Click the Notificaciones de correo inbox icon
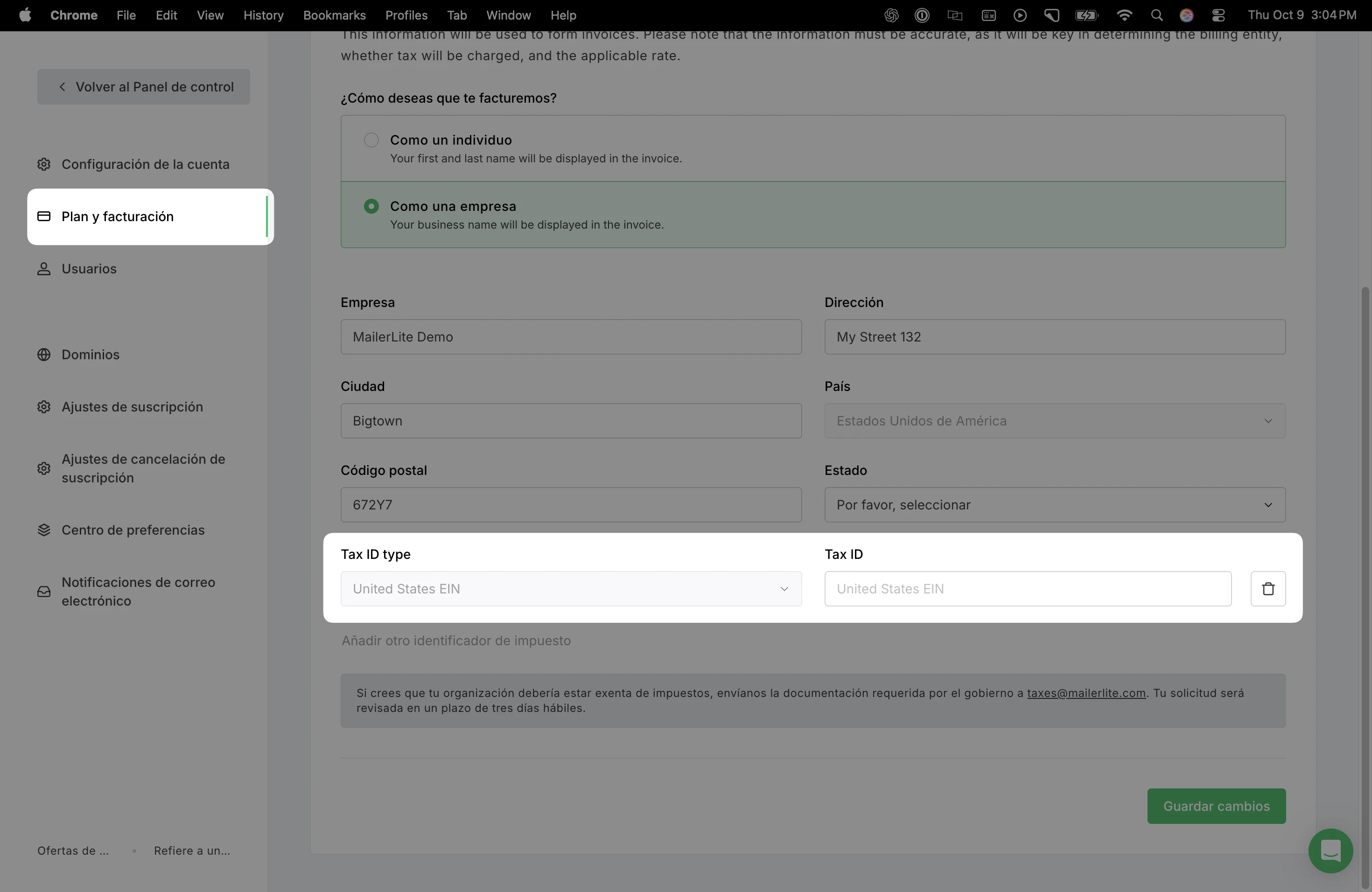The image size is (1372, 892). click(44, 591)
